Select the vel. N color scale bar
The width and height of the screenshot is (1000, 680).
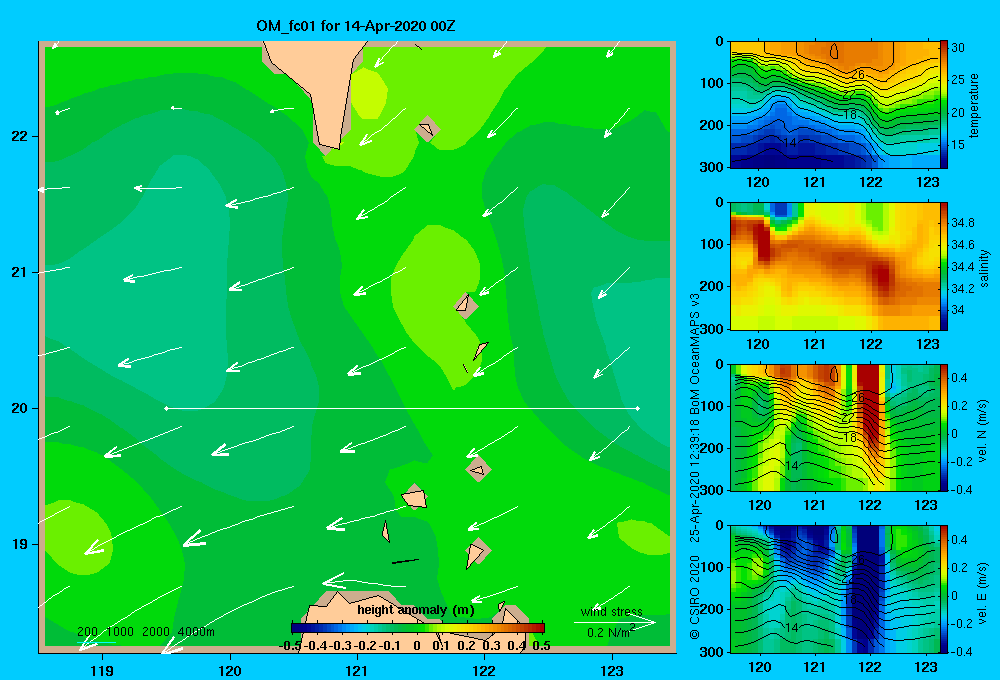coord(944,427)
